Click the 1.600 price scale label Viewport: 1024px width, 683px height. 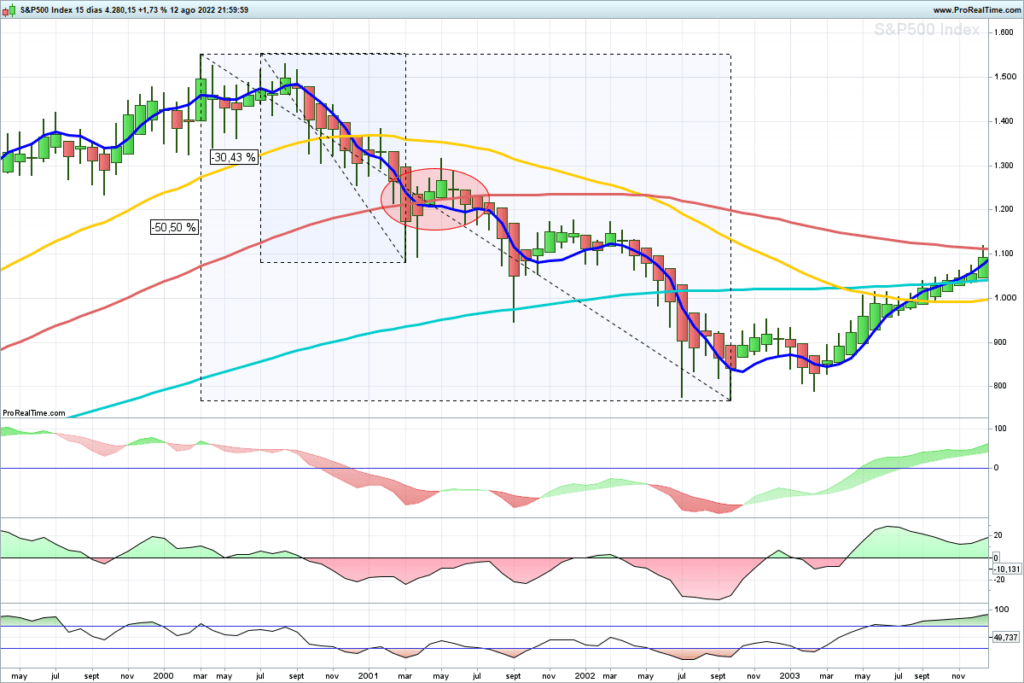click(x=1004, y=33)
